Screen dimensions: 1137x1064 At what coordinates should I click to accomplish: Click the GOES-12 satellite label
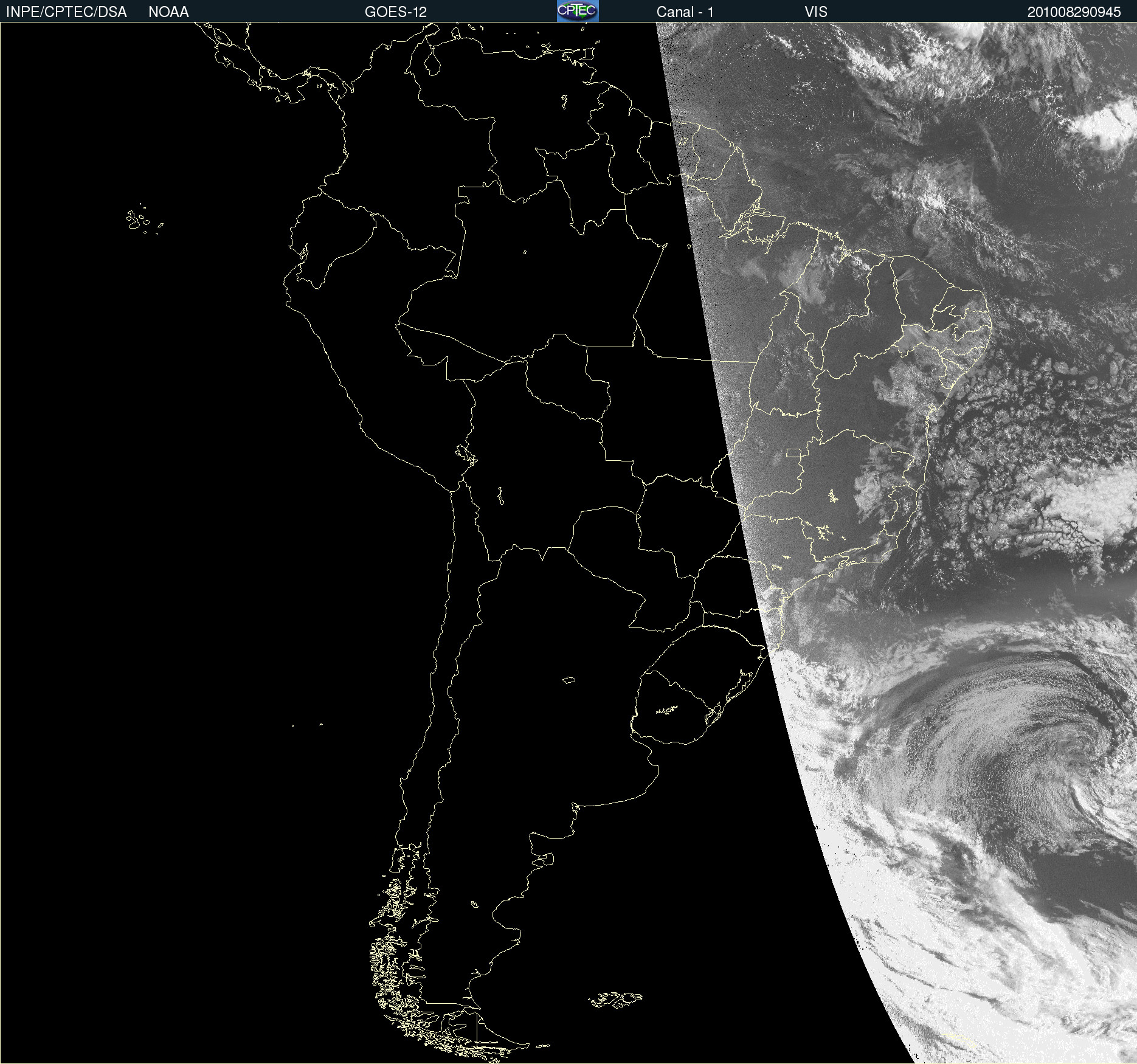396,12
